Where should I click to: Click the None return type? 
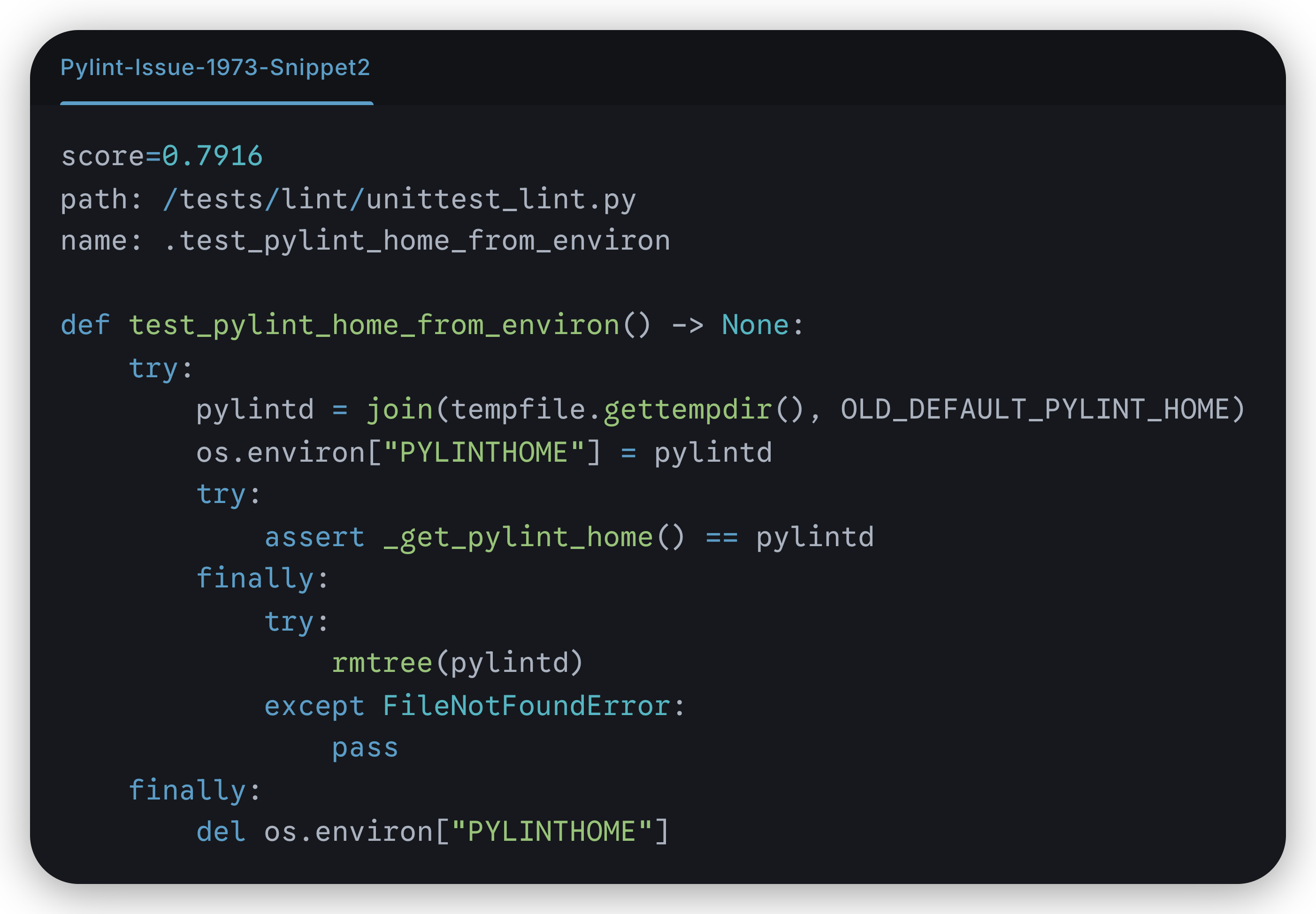click(x=755, y=325)
